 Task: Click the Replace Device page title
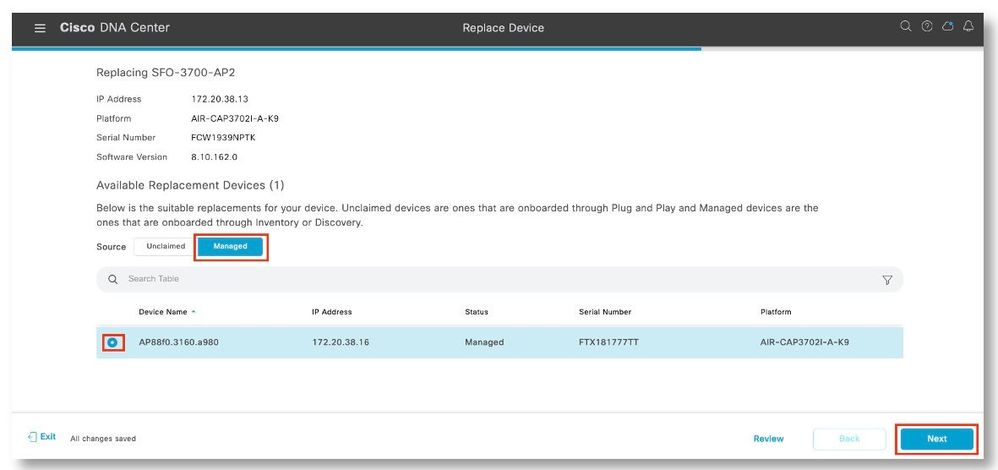[x=503, y=28]
